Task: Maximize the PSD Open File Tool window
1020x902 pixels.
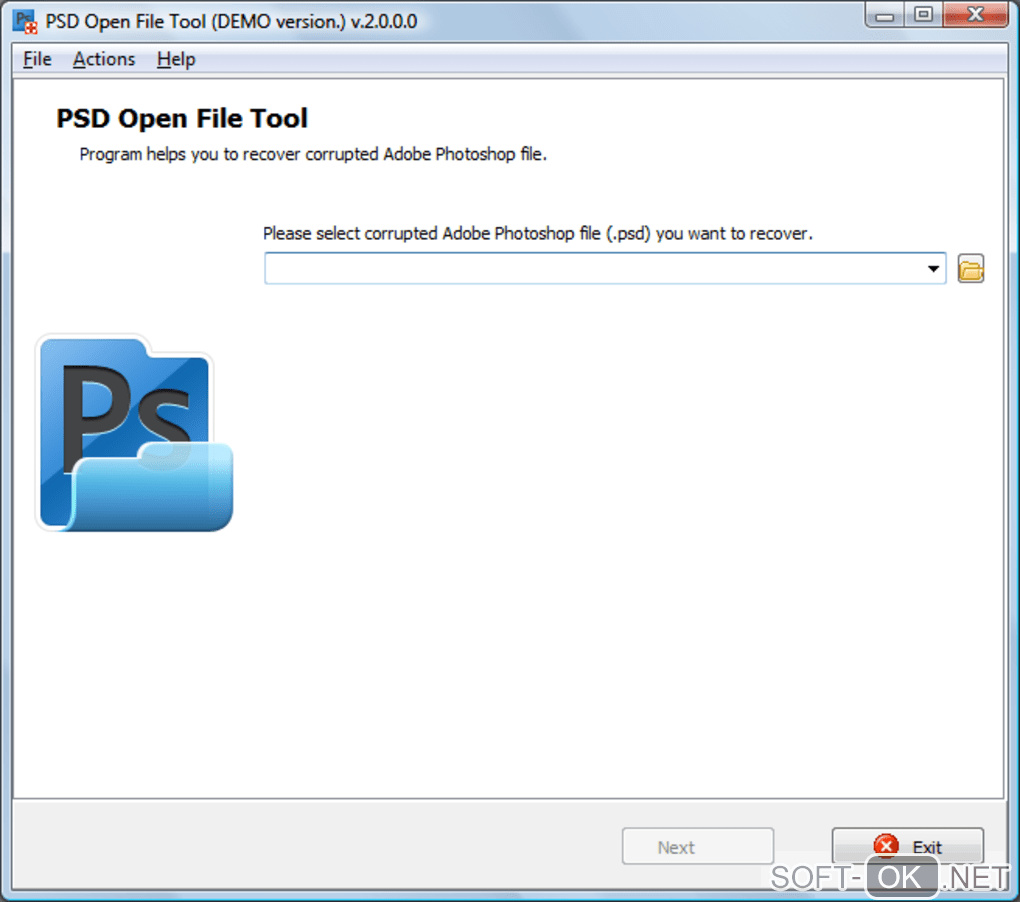Action: [x=922, y=15]
